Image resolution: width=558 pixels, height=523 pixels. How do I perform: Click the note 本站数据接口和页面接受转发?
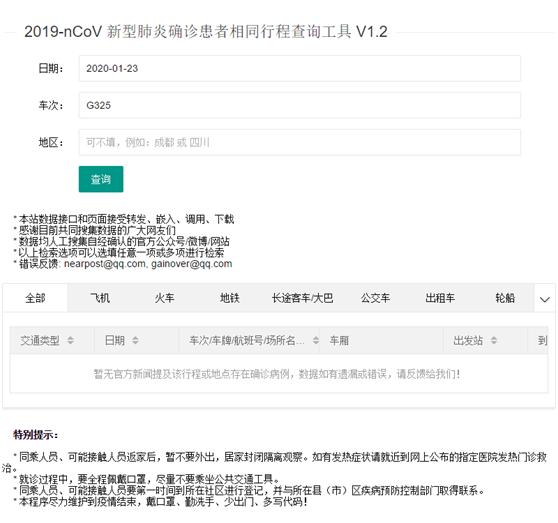pos(125,219)
